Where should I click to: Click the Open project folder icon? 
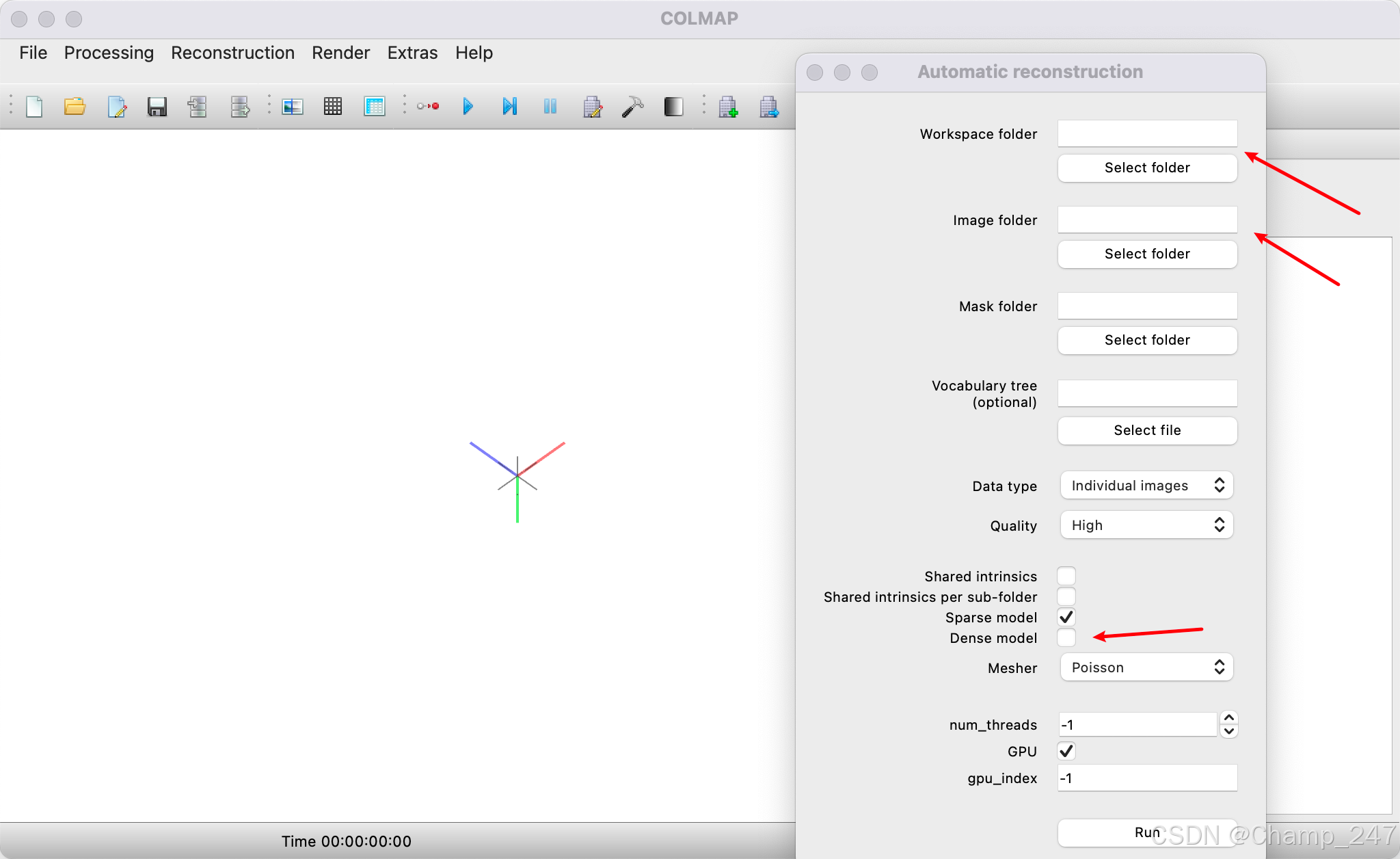(x=75, y=107)
